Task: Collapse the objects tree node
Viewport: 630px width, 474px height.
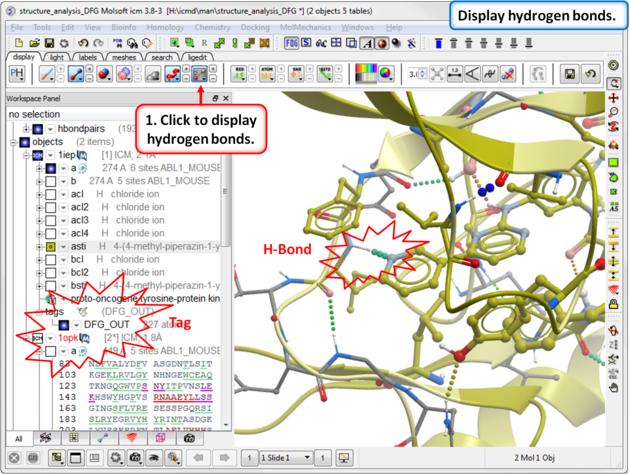Action: pos(14,142)
